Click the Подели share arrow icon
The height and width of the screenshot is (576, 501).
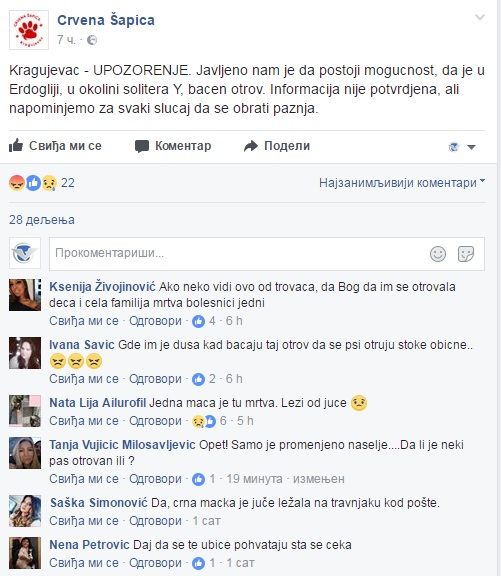point(251,146)
